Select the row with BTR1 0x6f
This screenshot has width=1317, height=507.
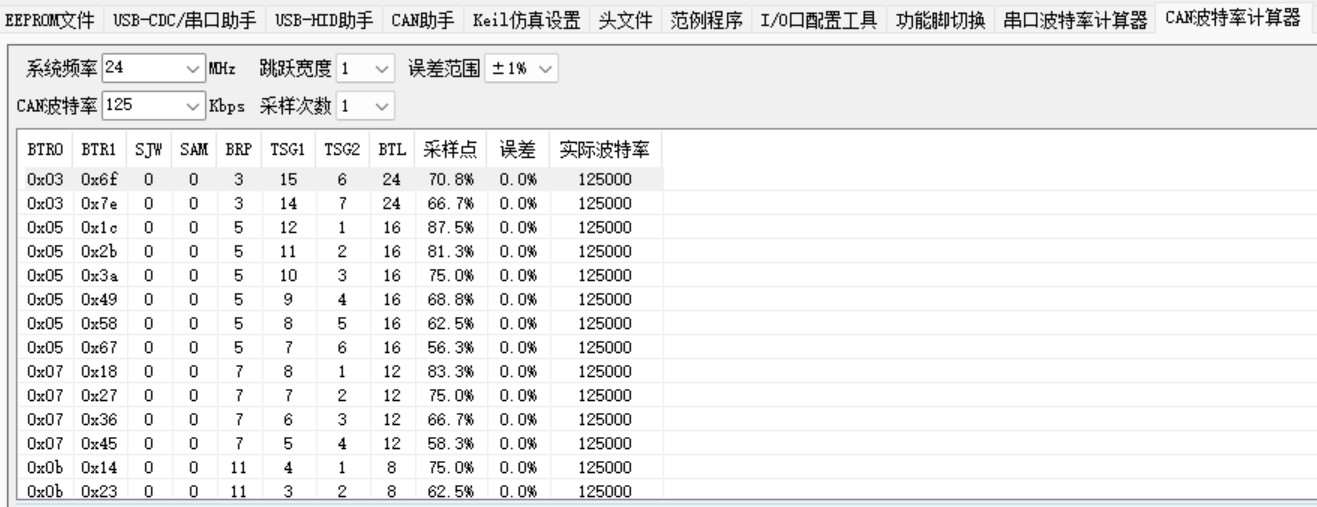point(341,179)
